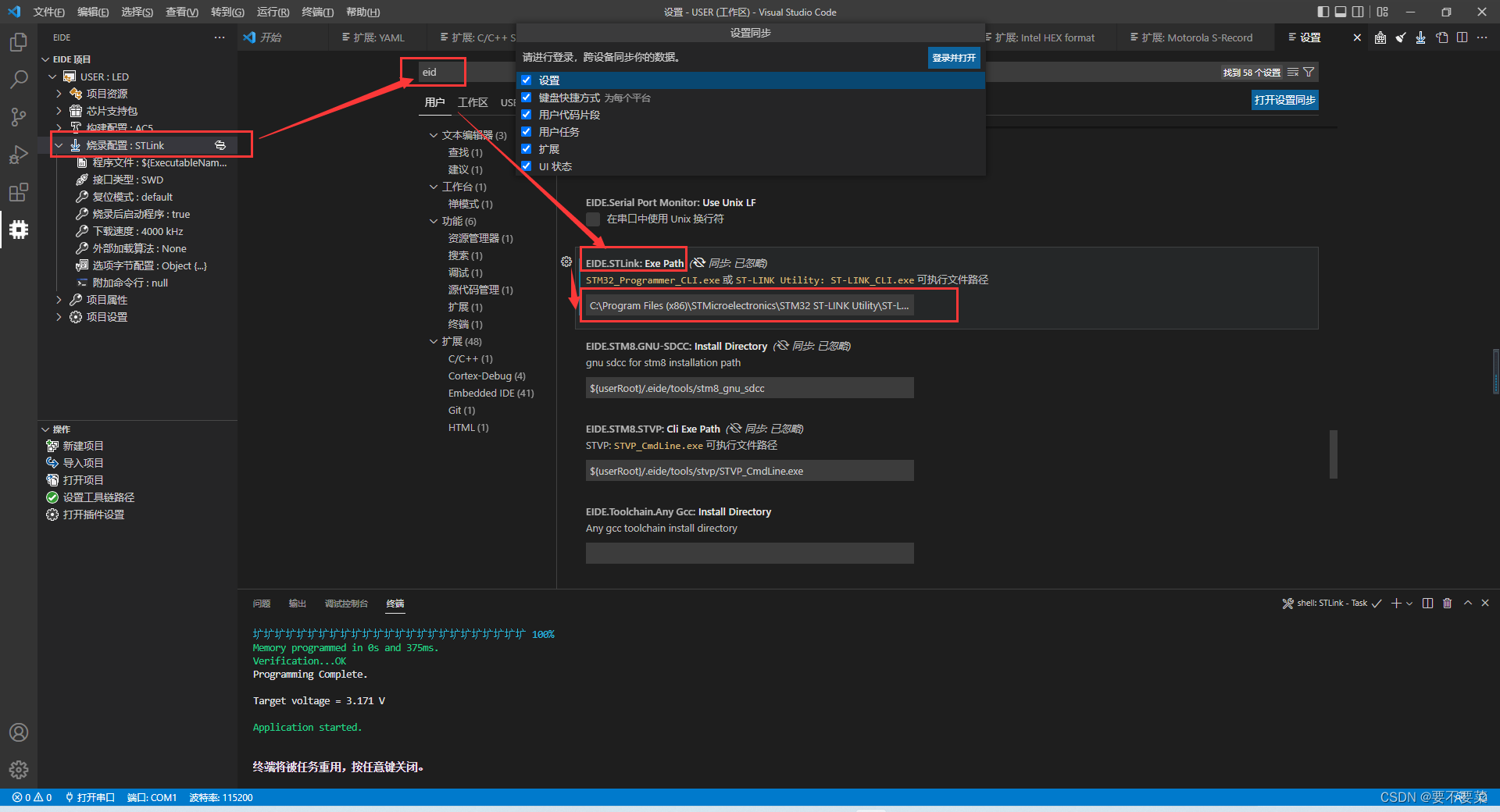1500x812 pixels.
Task: Open the 文件(F) menu
Action: (48, 12)
